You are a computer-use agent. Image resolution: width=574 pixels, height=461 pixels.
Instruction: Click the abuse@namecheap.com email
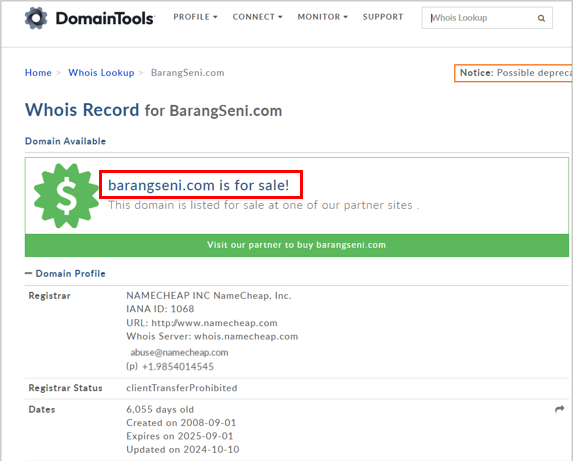[179, 352]
